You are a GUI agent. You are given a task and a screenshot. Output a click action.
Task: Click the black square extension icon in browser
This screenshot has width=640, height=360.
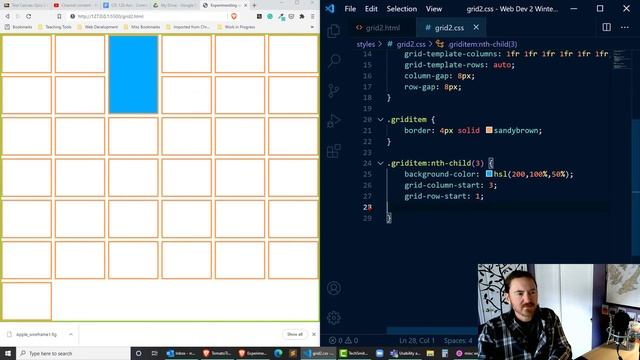pos(260,16)
